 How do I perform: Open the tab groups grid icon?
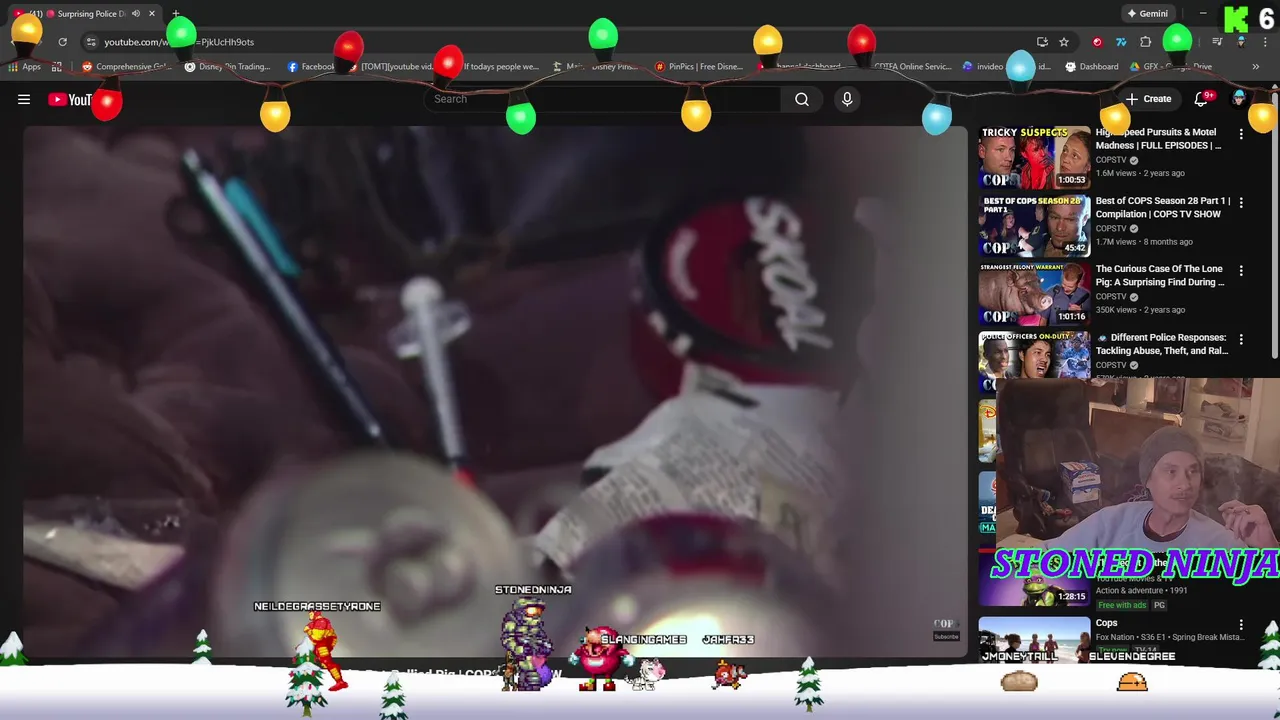click(57, 67)
